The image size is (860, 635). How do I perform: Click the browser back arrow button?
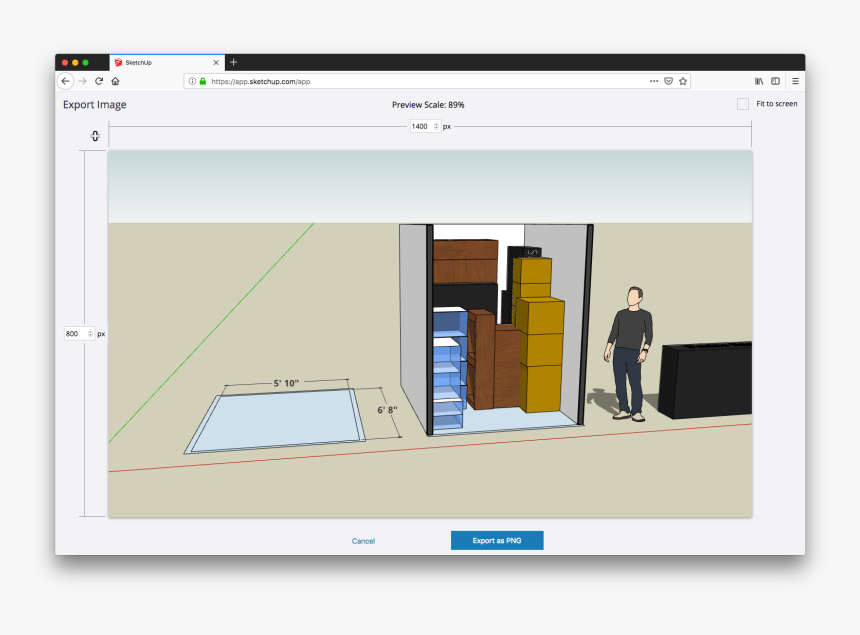click(66, 81)
